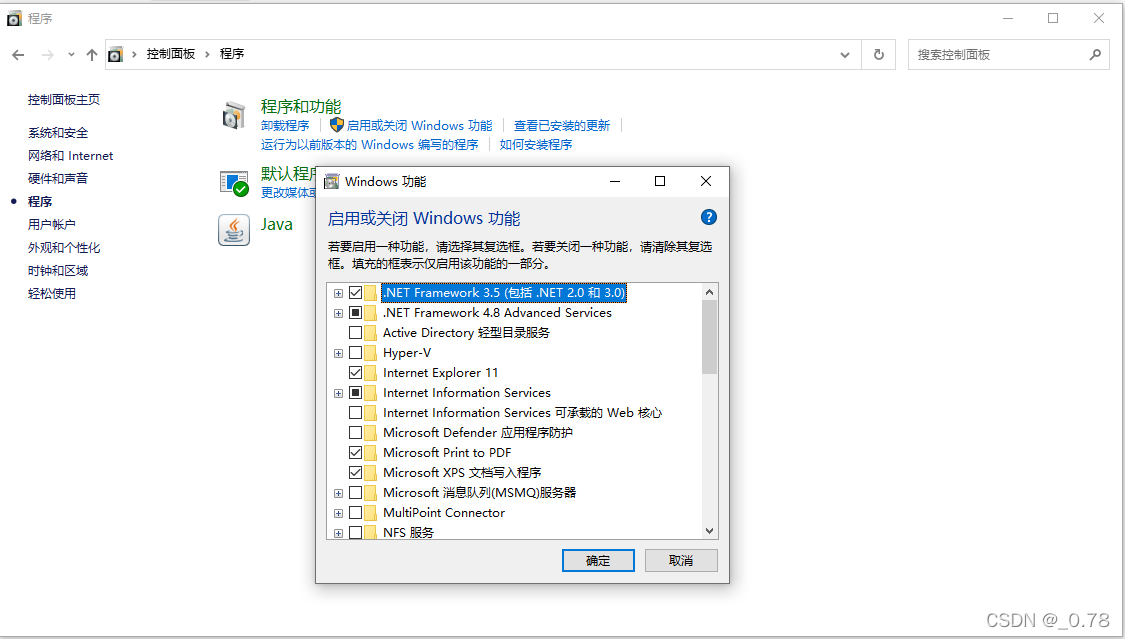The height and width of the screenshot is (639, 1125).
Task: Open 启用或关闭 Windows 功能 link
Action: point(419,126)
